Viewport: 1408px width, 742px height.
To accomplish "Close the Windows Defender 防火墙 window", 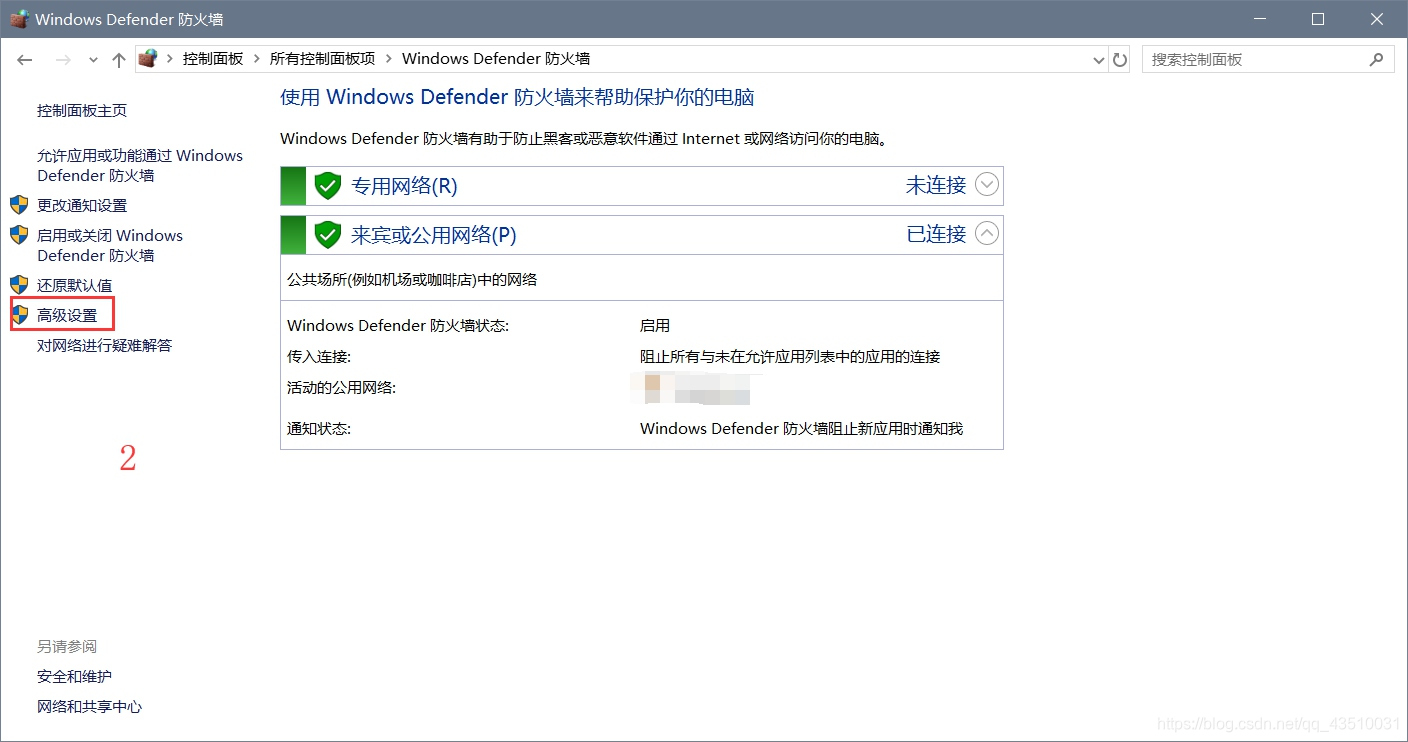I will (1376, 19).
